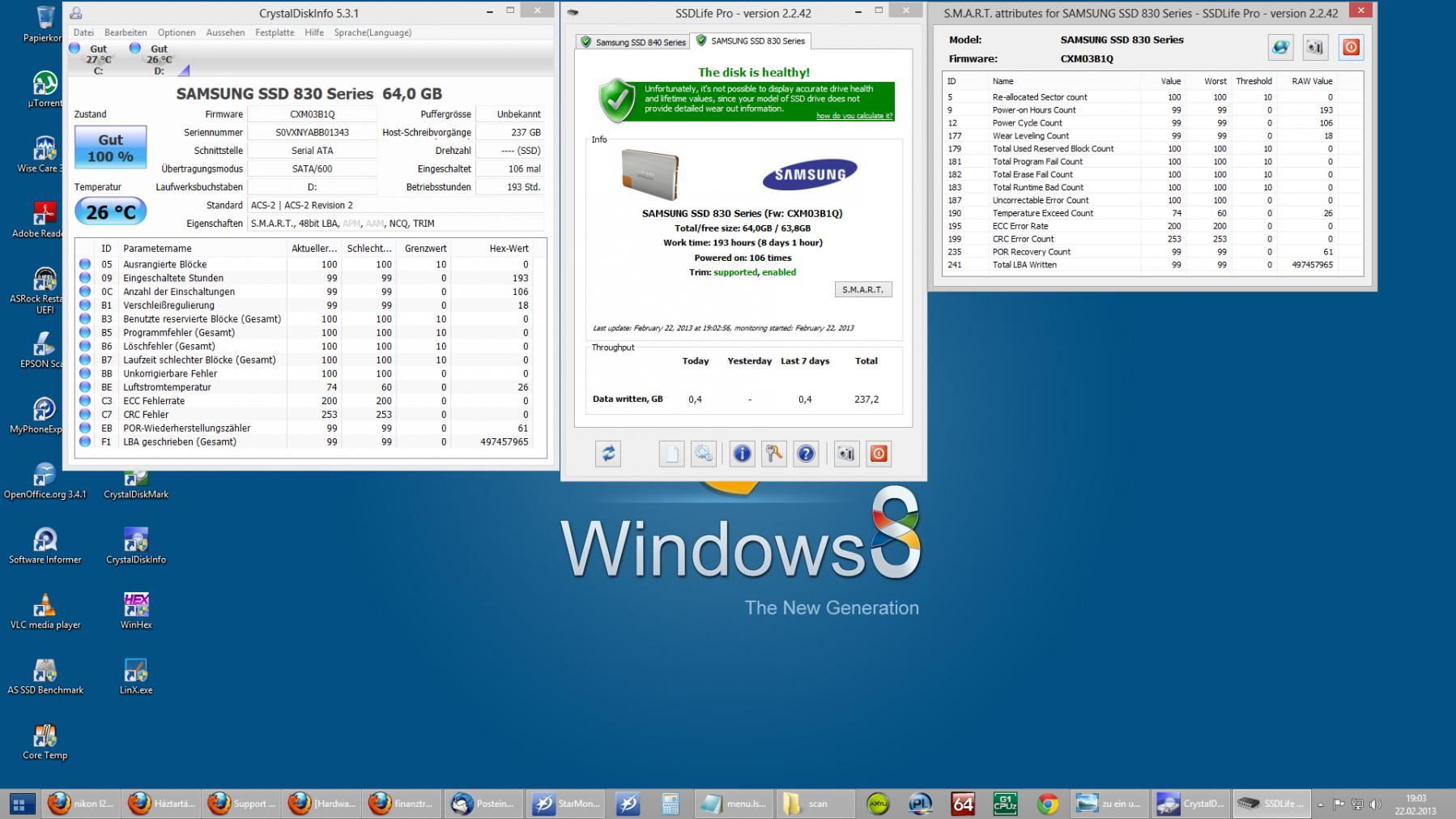Click the refresh arrows button in SSDLife Pro
The width and height of the screenshot is (1456, 819).
click(x=608, y=454)
